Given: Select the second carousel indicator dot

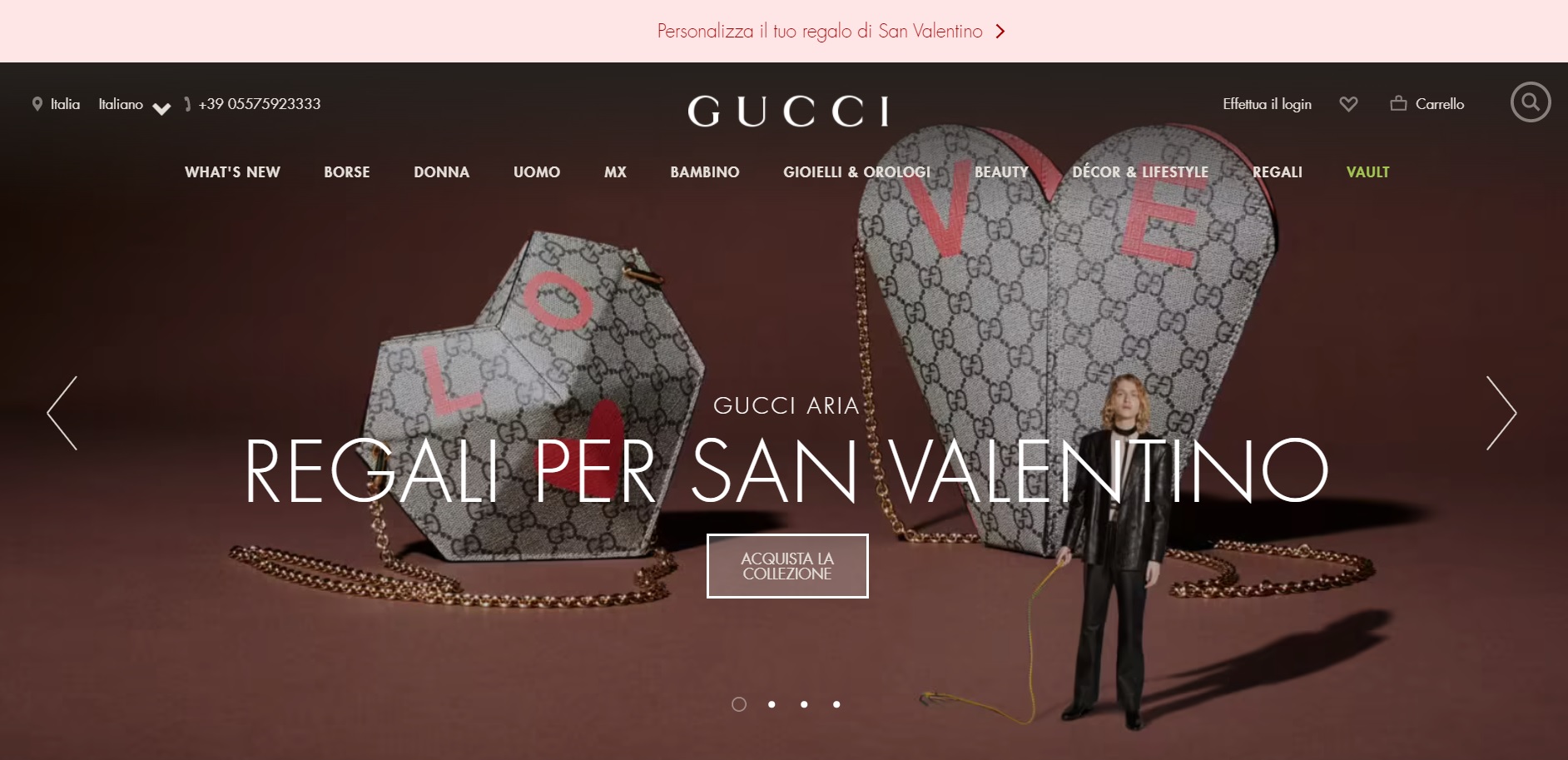Looking at the screenshot, I should (x=772, y=704).
